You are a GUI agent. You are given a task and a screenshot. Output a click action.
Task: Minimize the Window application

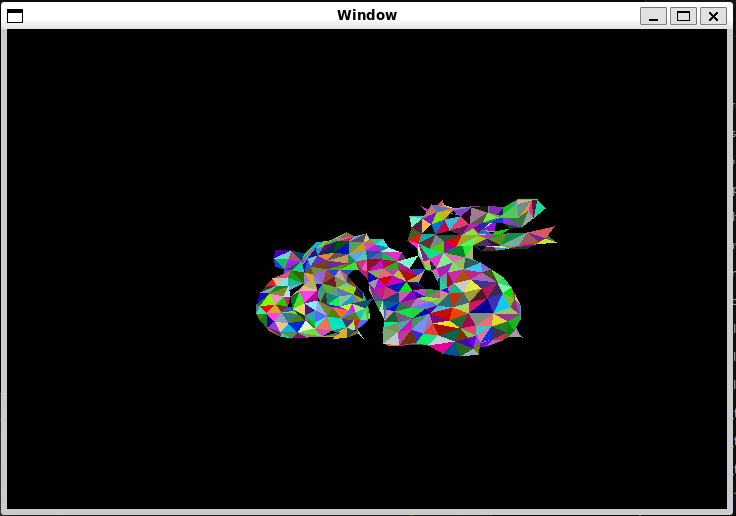click(653, 16)
